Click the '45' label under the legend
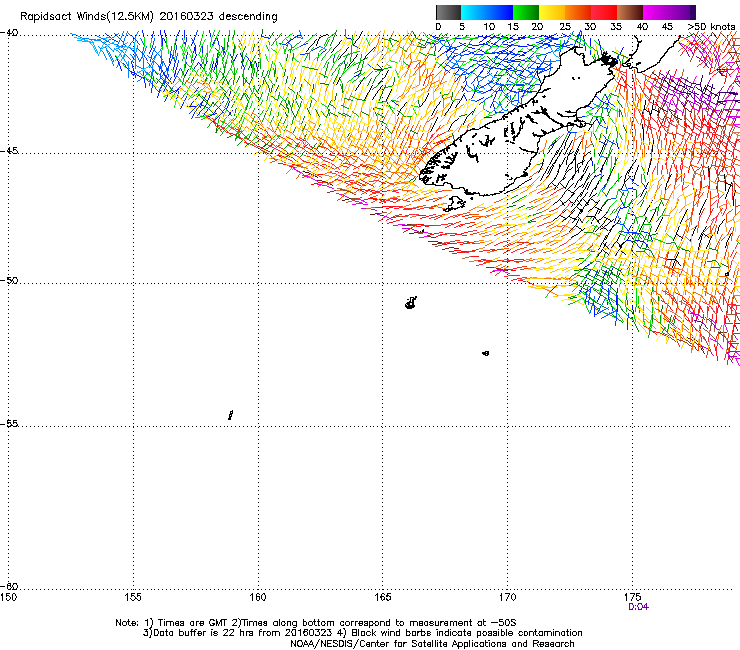Image resolution: width=740 pixels, height=650 pixels. click(667, 27)
